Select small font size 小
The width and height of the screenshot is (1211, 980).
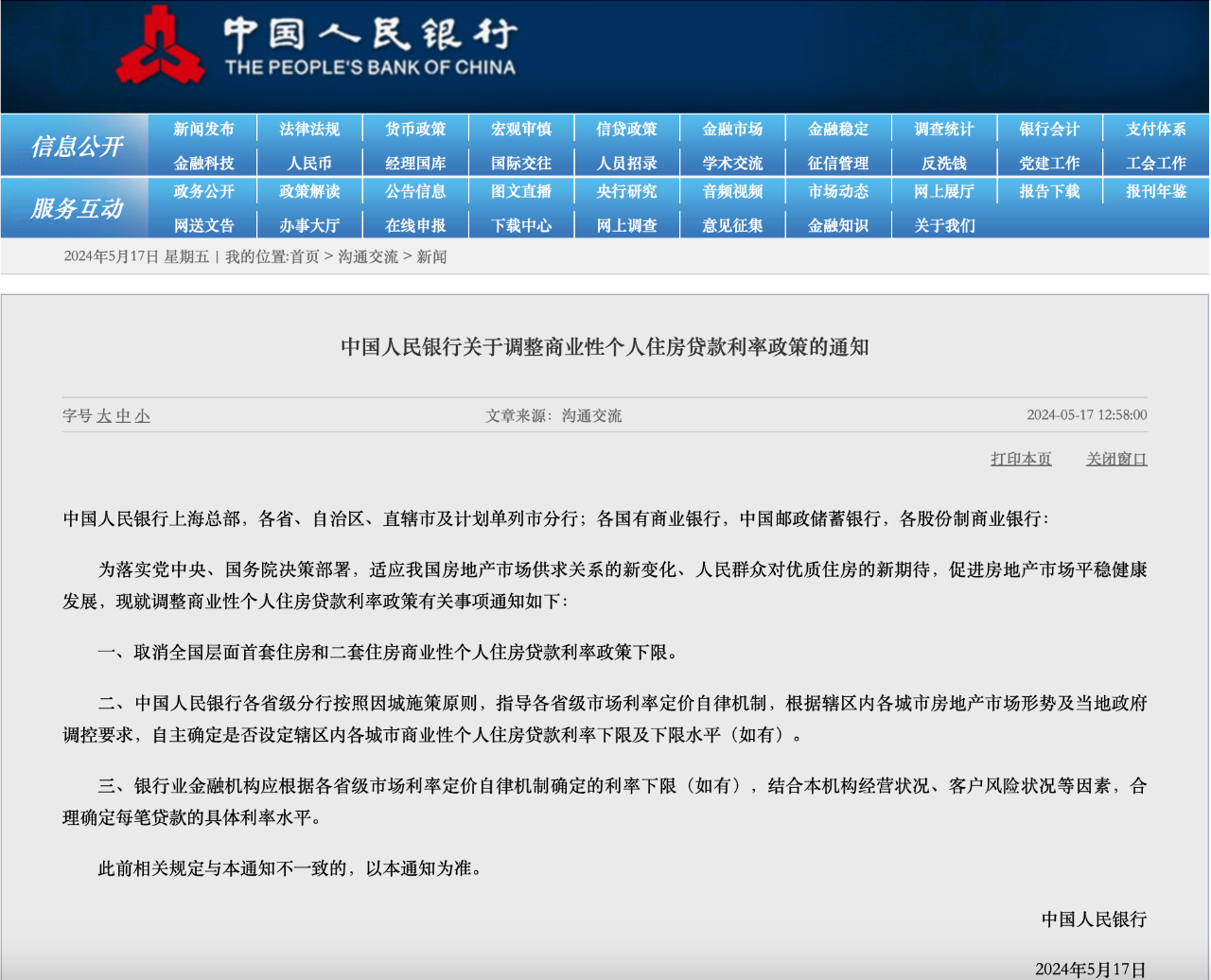pyautogui.click(x=142, y=416)
